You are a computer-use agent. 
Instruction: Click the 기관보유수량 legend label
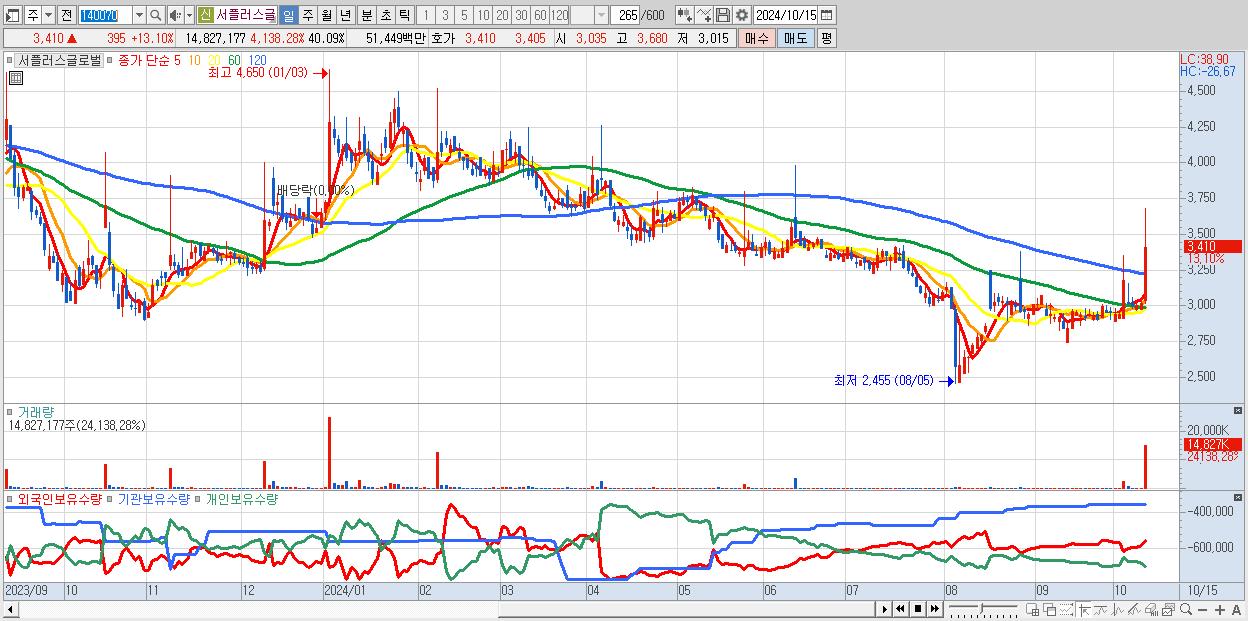click(154, 498)
